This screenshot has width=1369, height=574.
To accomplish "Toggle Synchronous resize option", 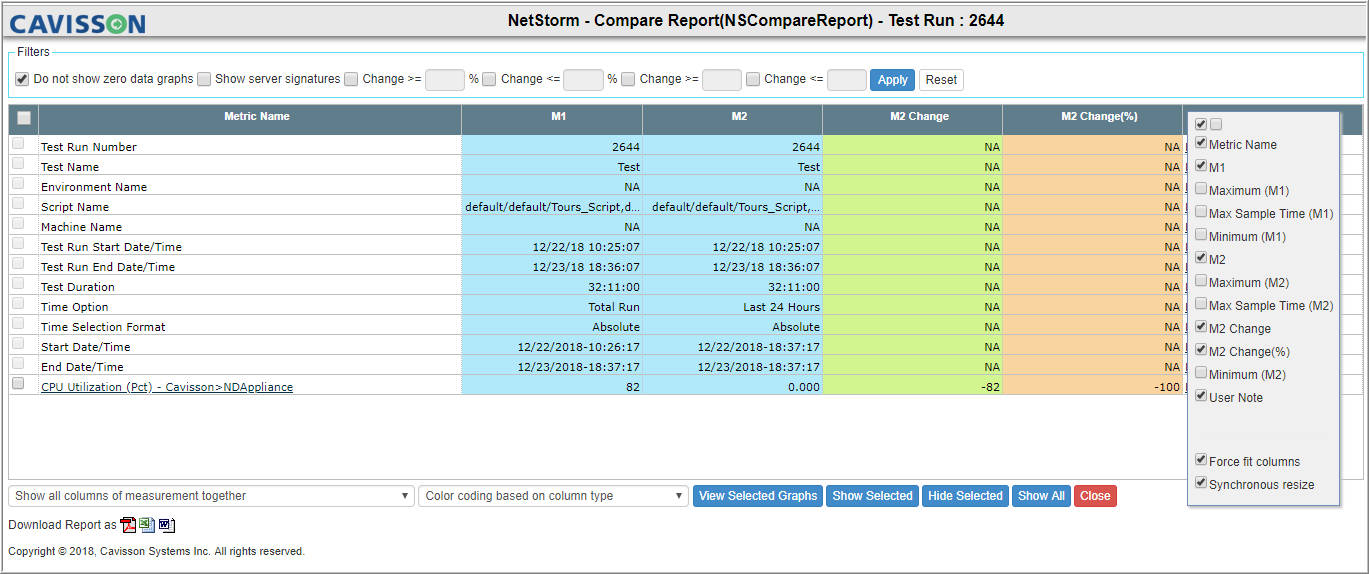I will tap(1201, 483).
